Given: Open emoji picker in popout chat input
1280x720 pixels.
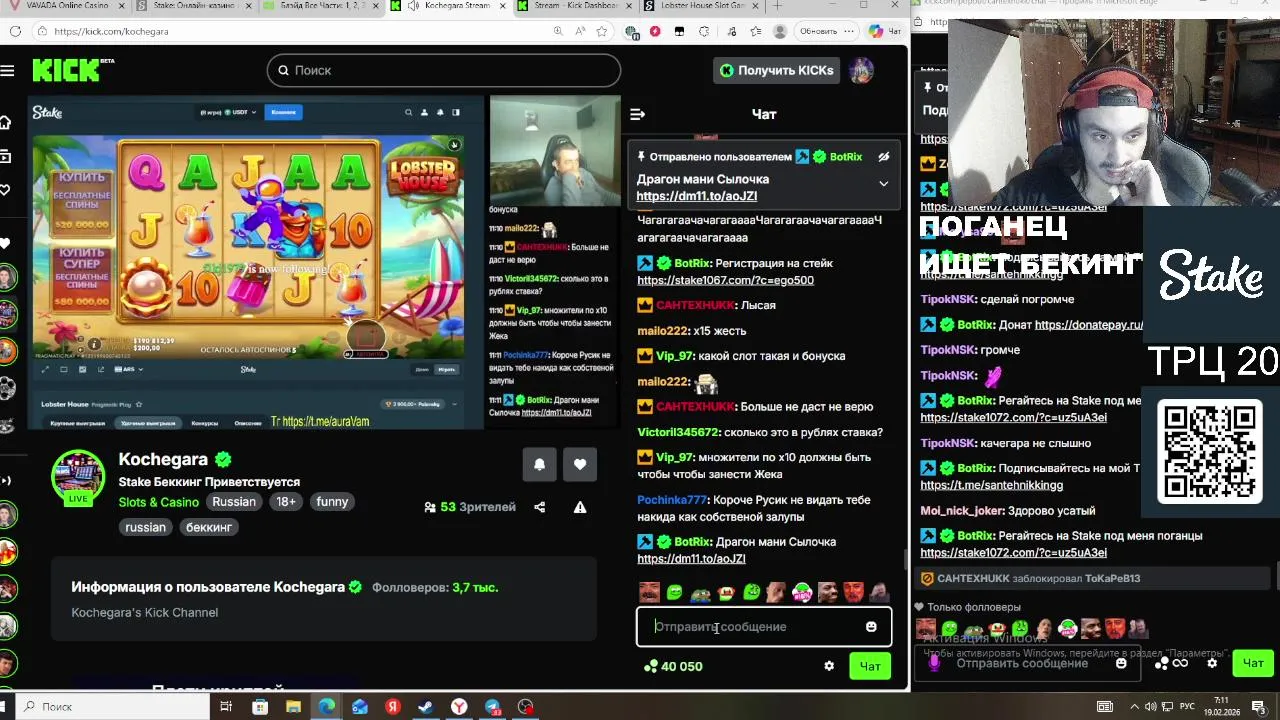Looking at the screenshot, I should (x=1121, y=663).
